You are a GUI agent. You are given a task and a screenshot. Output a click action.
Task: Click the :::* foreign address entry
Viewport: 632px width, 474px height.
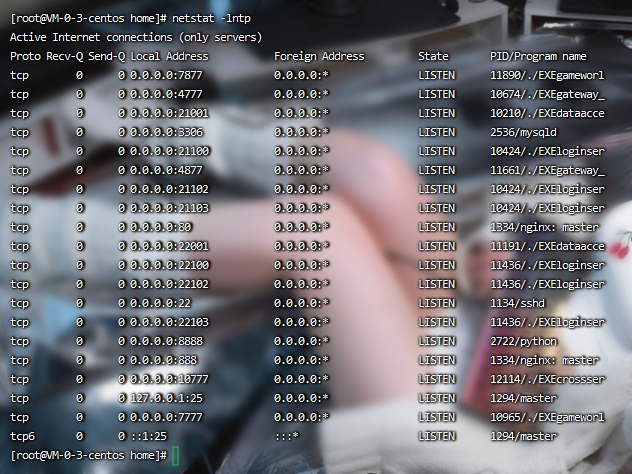(x=287, y=436)
